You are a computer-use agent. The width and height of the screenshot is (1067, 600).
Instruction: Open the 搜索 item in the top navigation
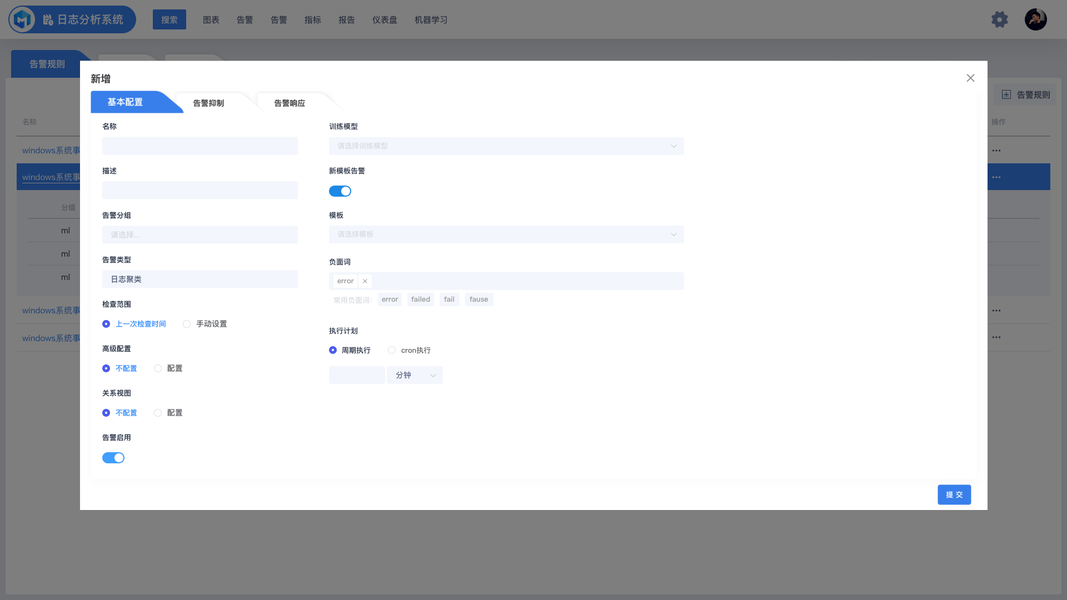(169, 20)
